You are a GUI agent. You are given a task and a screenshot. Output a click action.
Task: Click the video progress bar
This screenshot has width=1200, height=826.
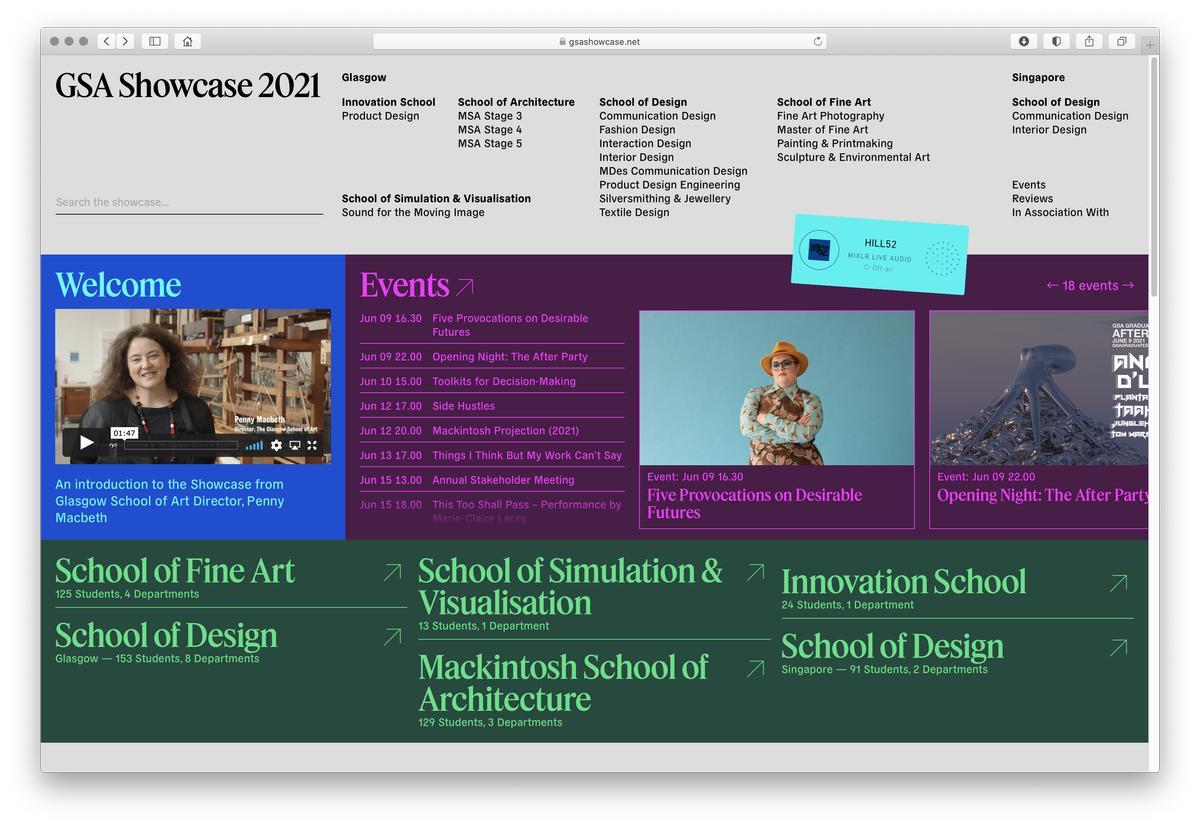(180, 446)
